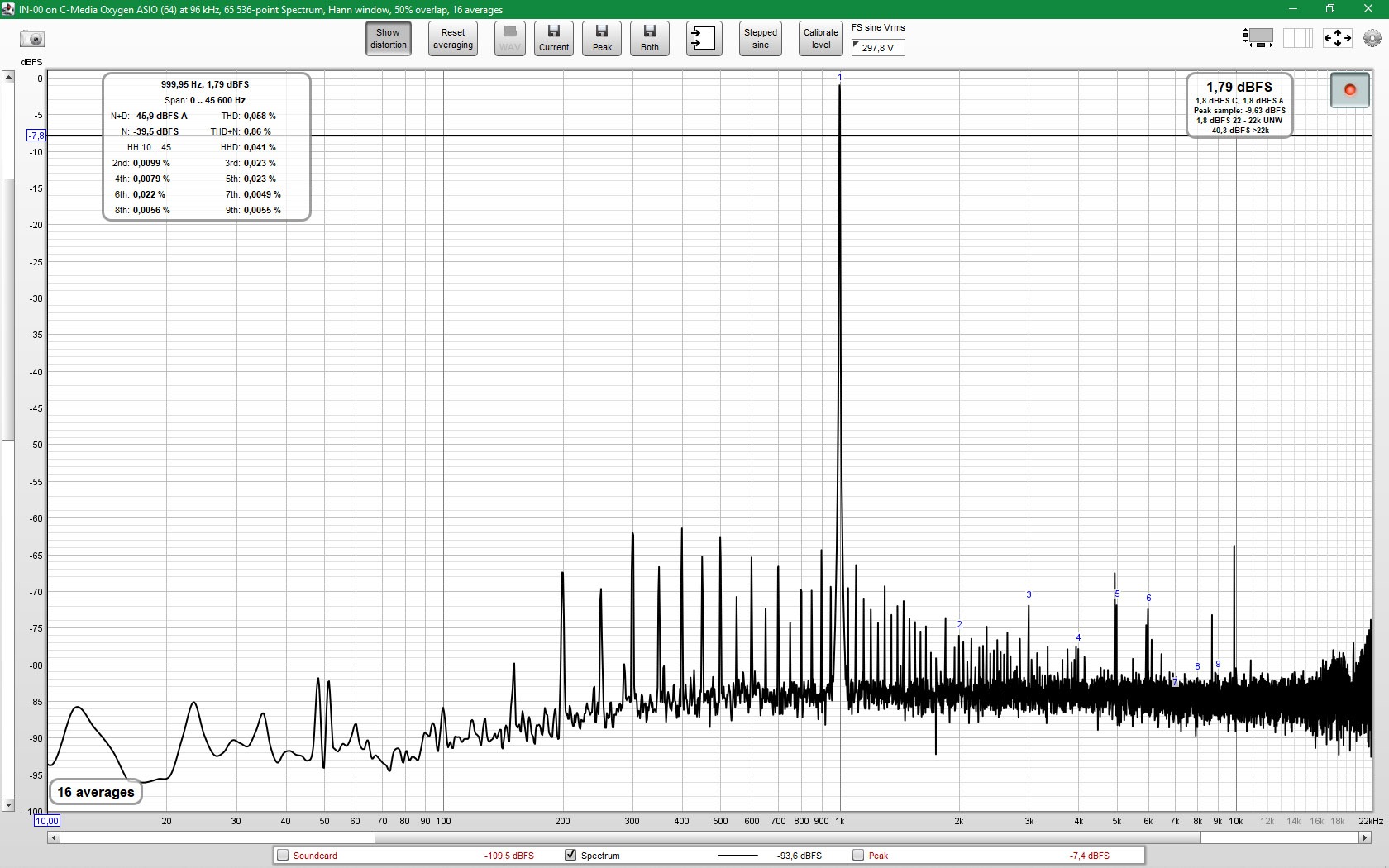Open RTA settings gear icon

(x=1372, y=38)
